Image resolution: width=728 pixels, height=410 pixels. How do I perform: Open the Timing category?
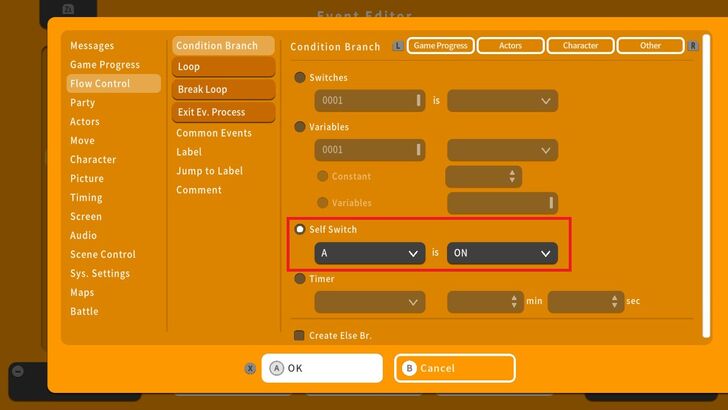click(86, 198)
